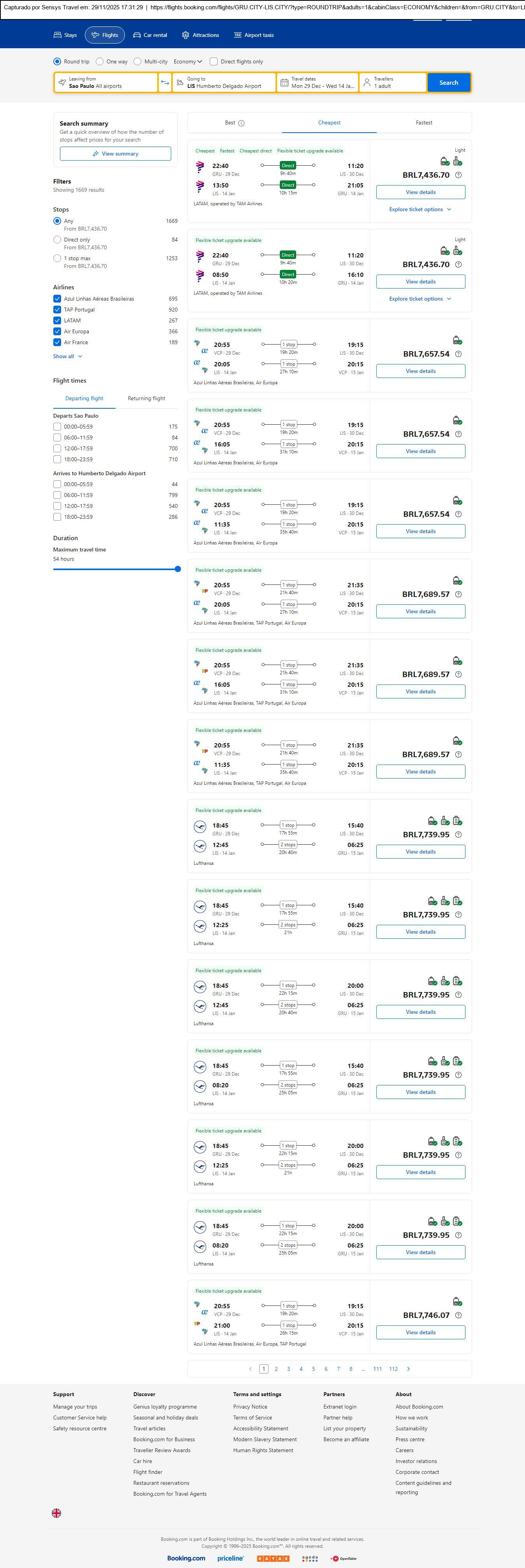Click the View summary button
Image resolution: width=525 pixels, height=1568 pixels.
click(x=115, y=154)
